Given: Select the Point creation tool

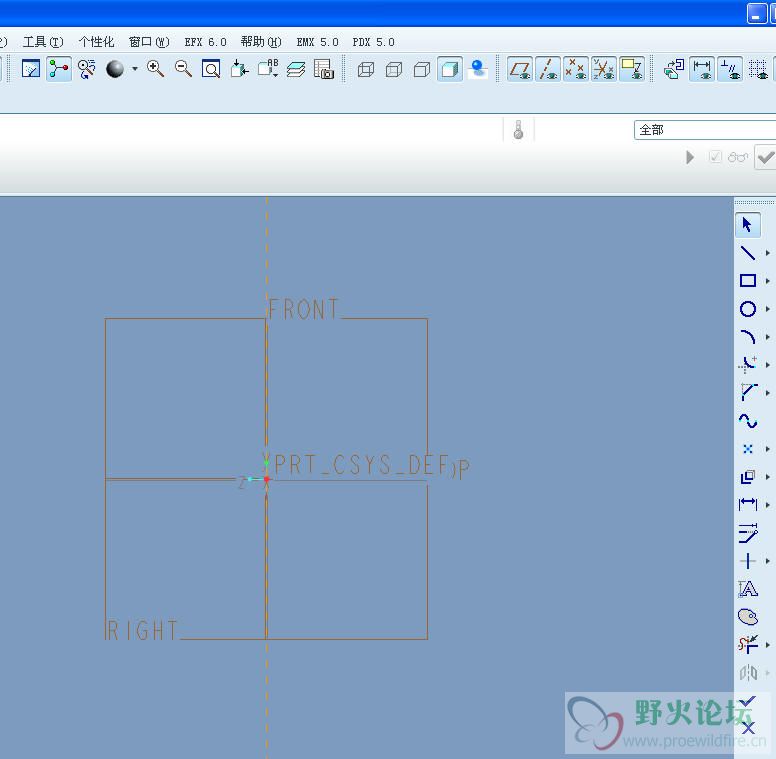Looking at the screenshot, I should (x=747, y=449).
